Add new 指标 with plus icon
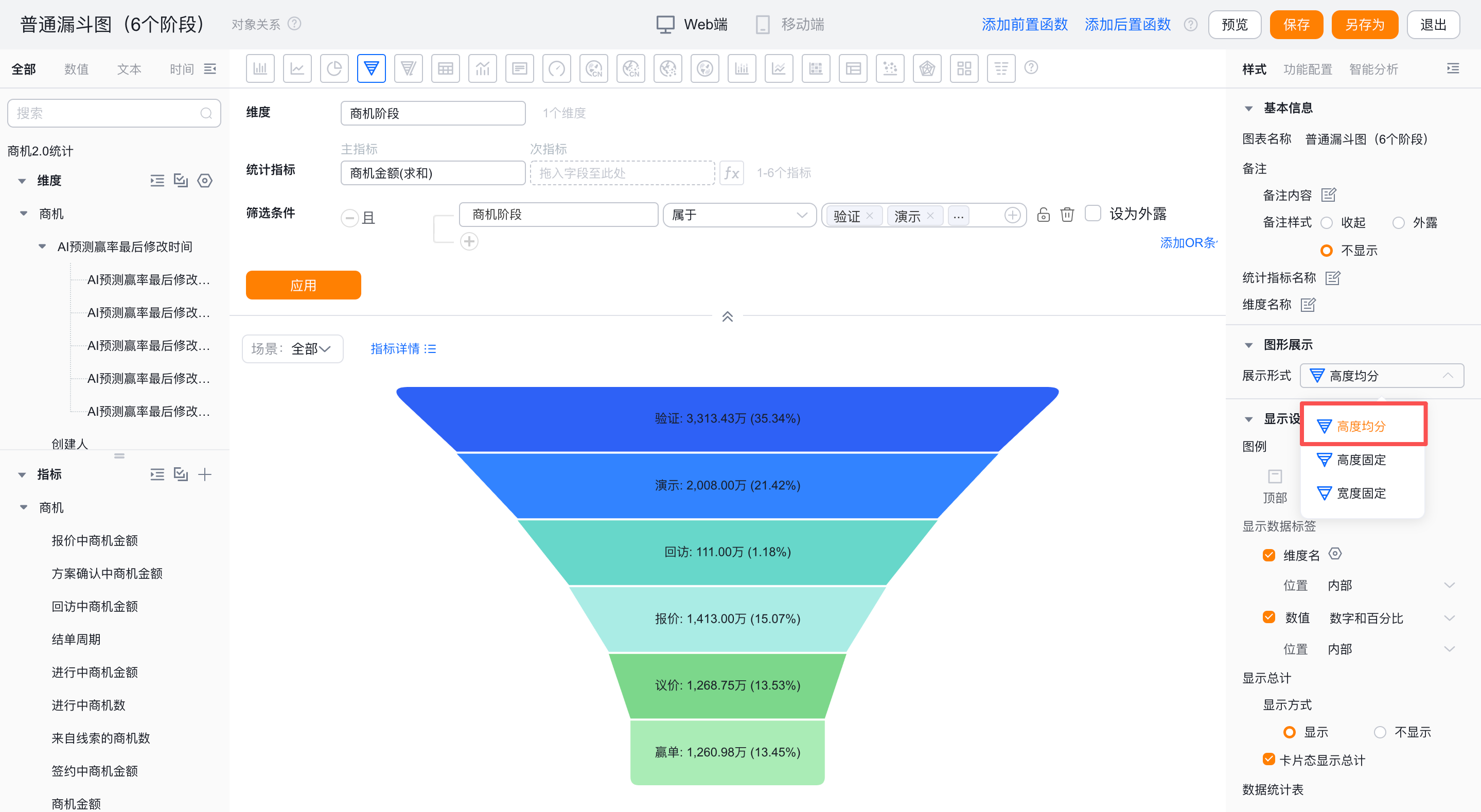 (205, 474)
